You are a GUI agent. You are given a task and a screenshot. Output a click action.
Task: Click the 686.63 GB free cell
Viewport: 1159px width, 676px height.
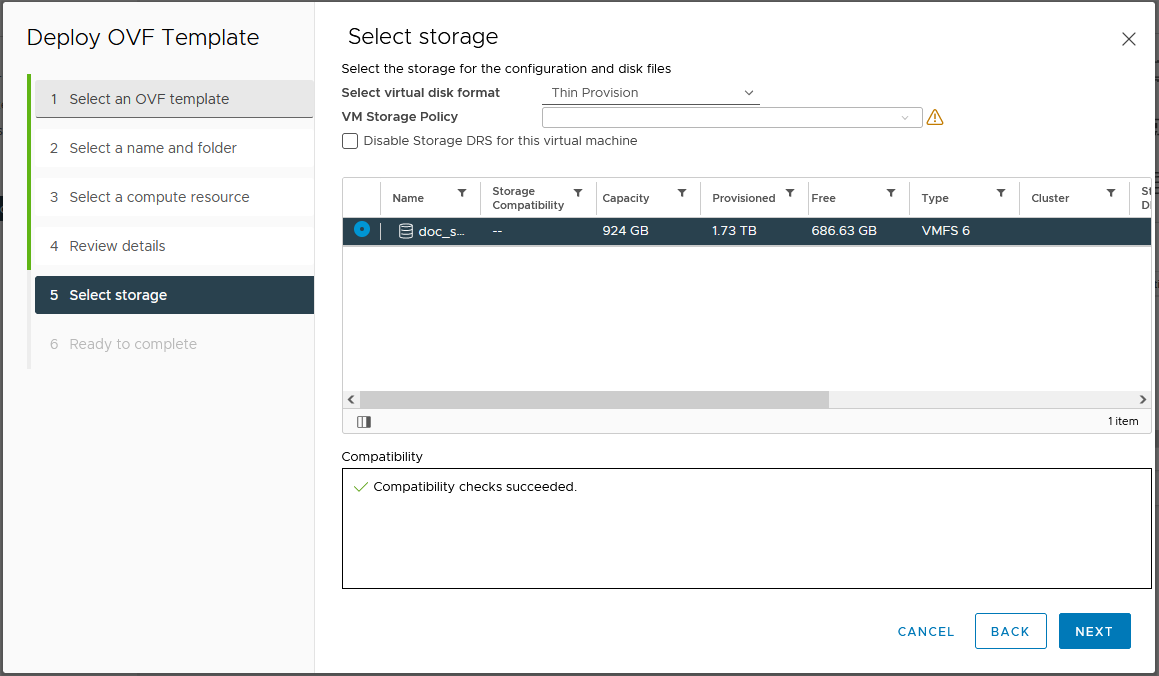(x=843, y=231)
